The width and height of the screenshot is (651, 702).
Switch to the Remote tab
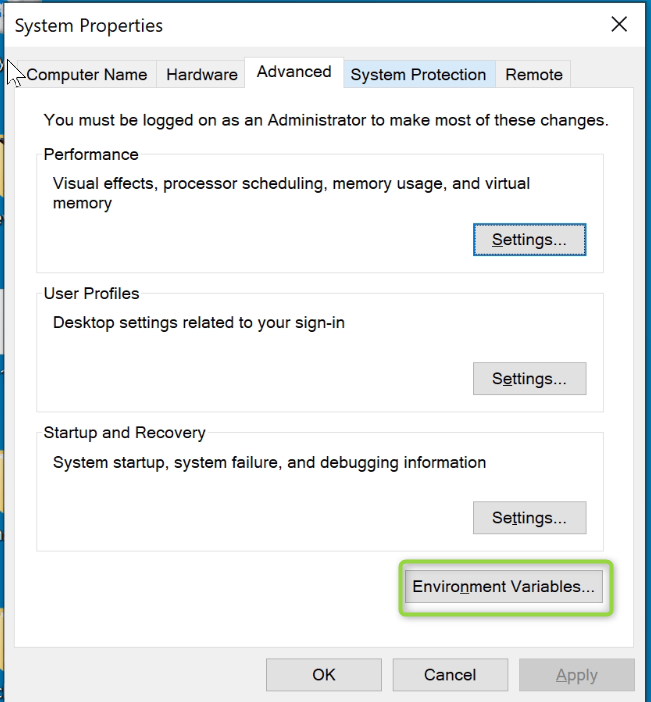point(534,75)
